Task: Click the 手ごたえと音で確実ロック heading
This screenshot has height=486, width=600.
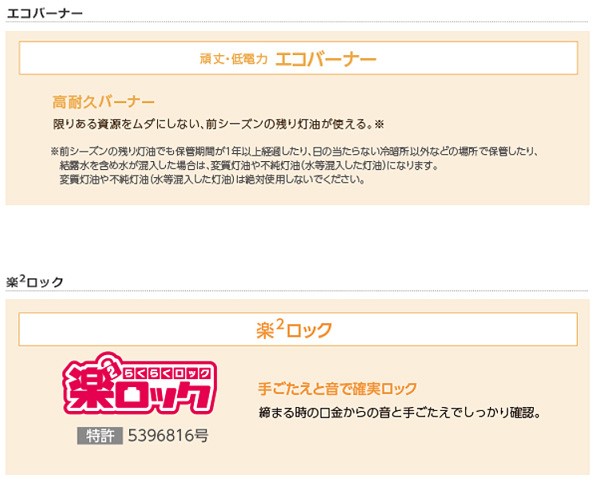Action: pyautogui.click(x=338, y=388)
